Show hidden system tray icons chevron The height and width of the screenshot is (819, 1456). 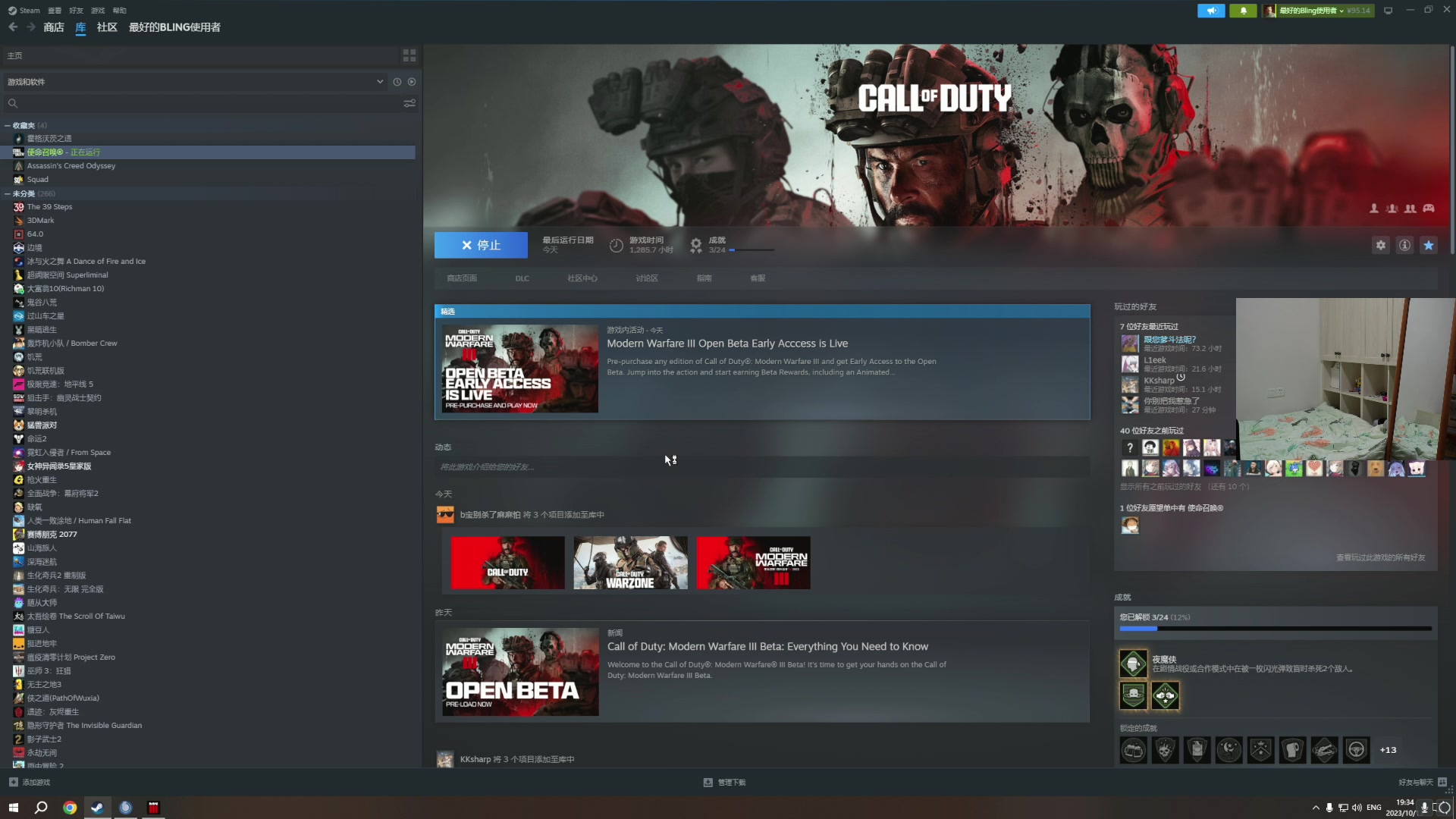pos(1316,808)
